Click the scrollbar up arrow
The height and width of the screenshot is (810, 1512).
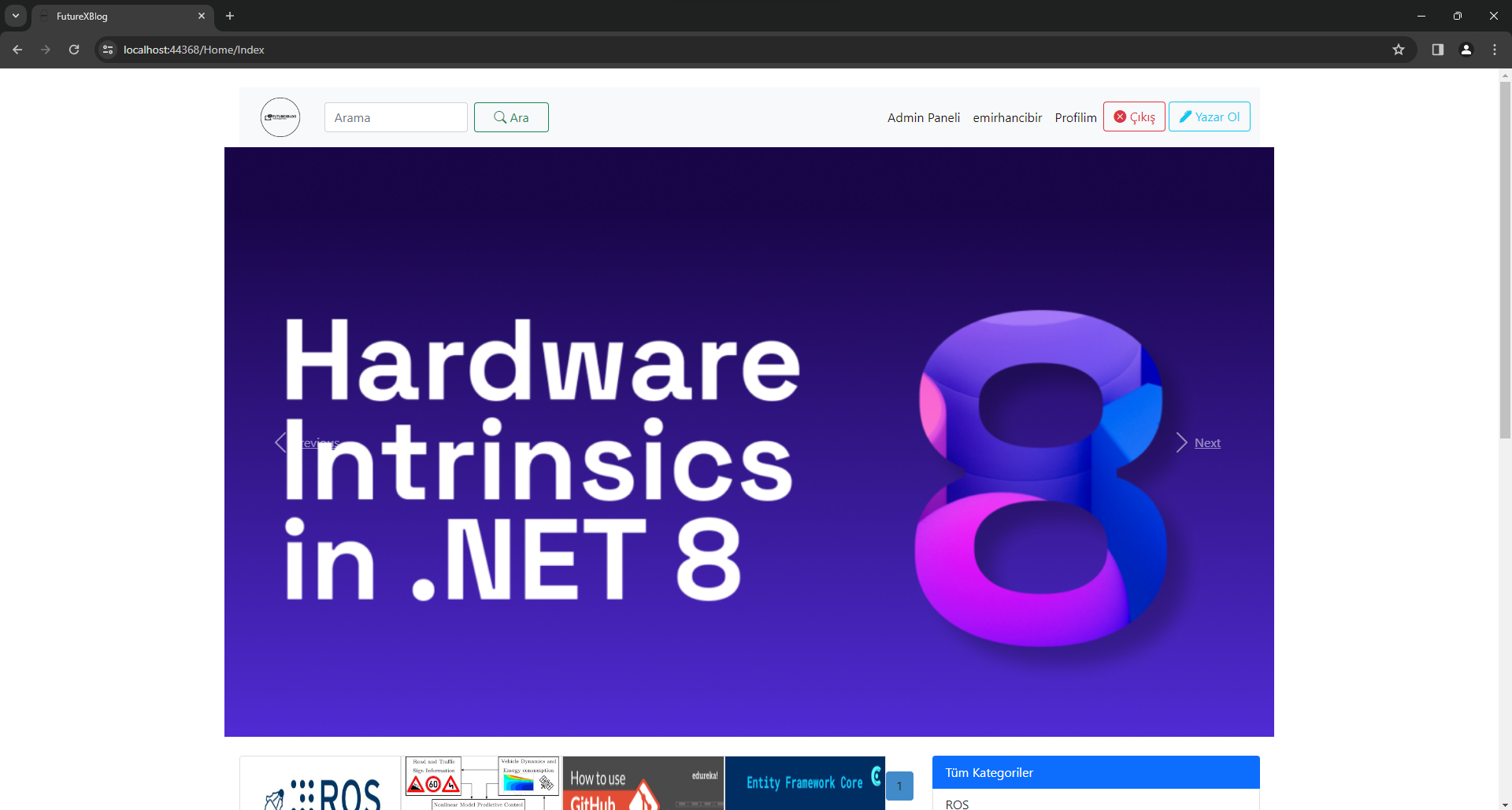click(1505, 75)
